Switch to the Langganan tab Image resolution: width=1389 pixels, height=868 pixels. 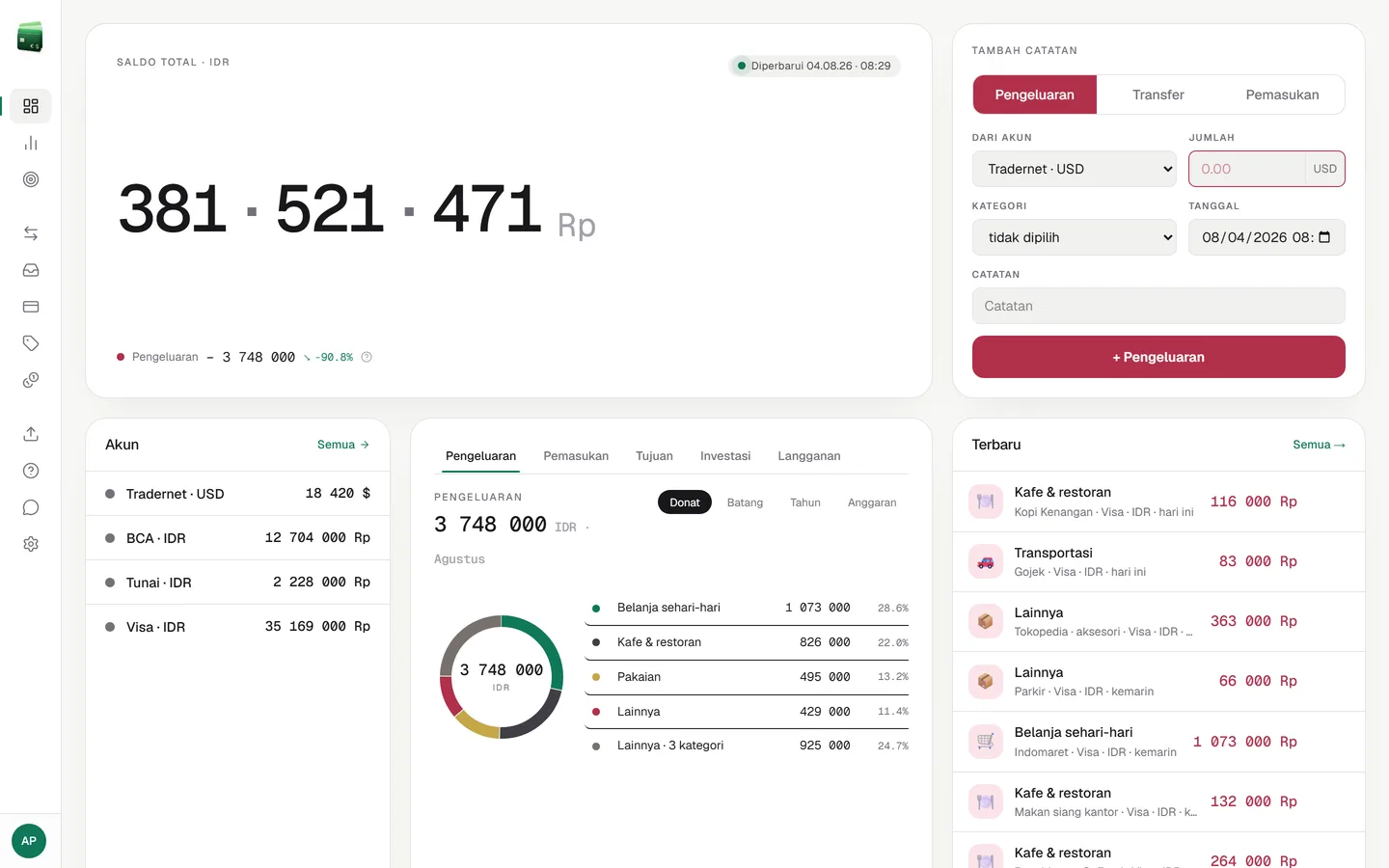pyautogui.click(x=809, y=456)
